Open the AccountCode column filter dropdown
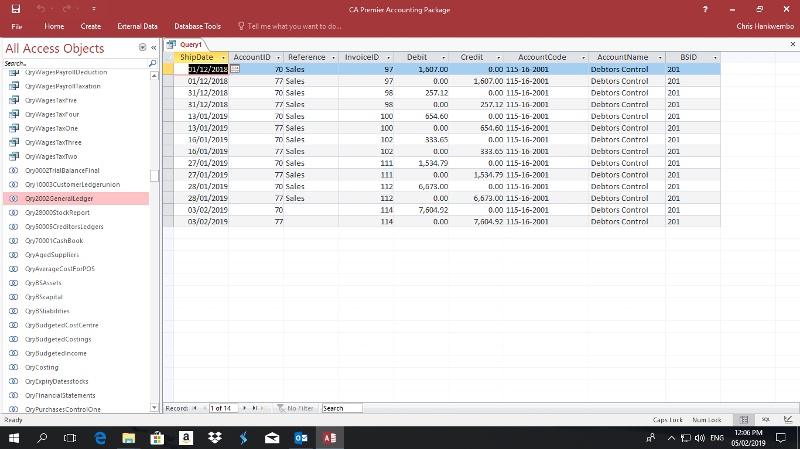This screenshot has height=449, width=800. (583, 58)
